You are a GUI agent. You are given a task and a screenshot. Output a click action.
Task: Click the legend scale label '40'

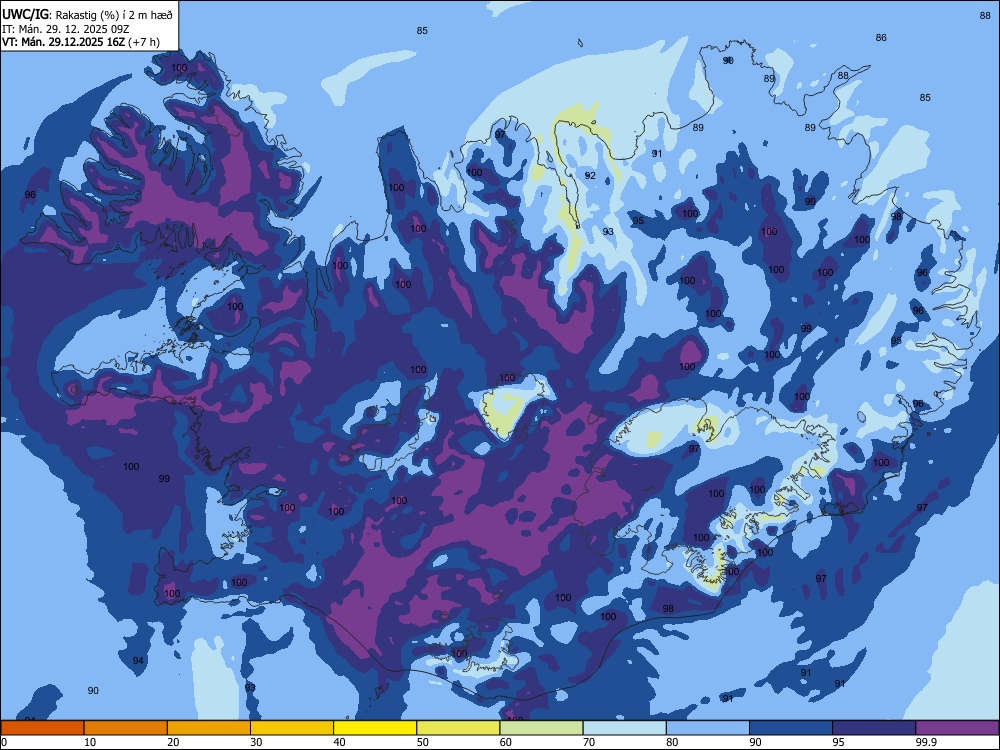tap(340, 742)
